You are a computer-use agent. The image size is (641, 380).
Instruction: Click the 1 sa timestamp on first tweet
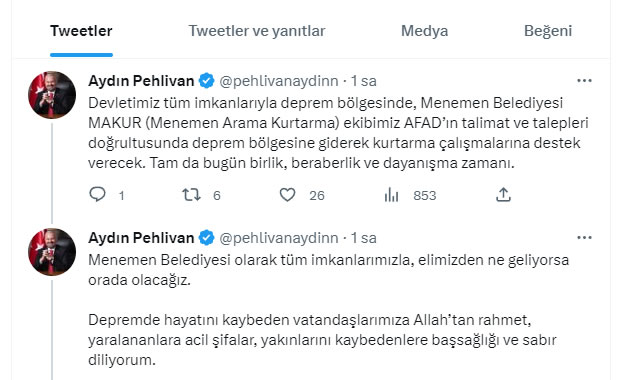coord(363,81)
